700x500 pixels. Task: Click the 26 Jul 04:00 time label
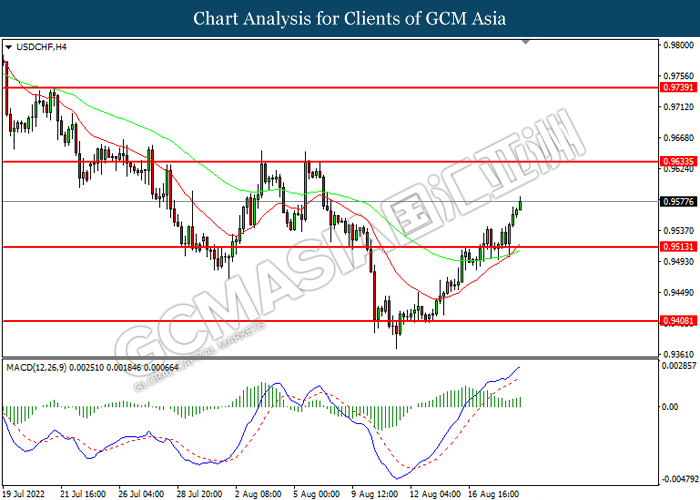pyautogui.click(x=141, y=494)
